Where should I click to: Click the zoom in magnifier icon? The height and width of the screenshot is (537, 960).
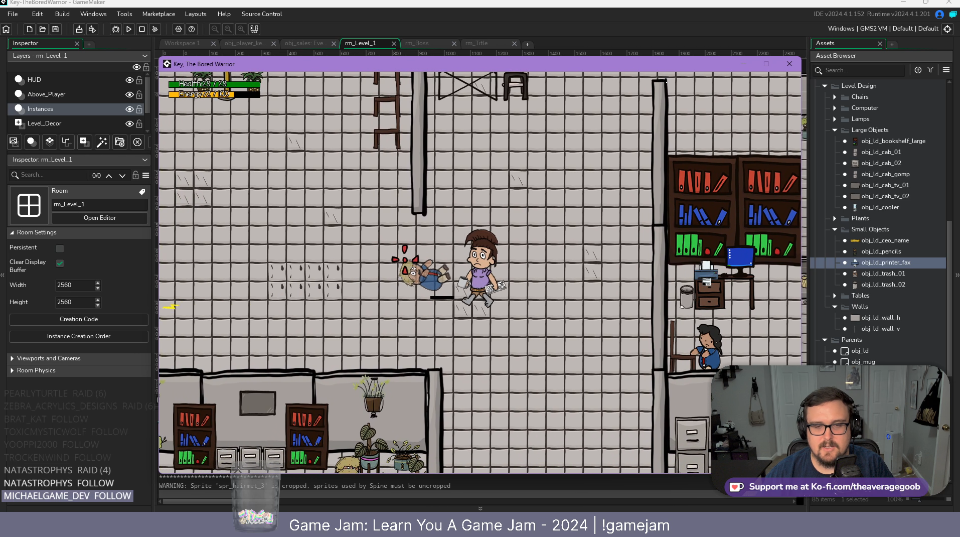(241, 29)
